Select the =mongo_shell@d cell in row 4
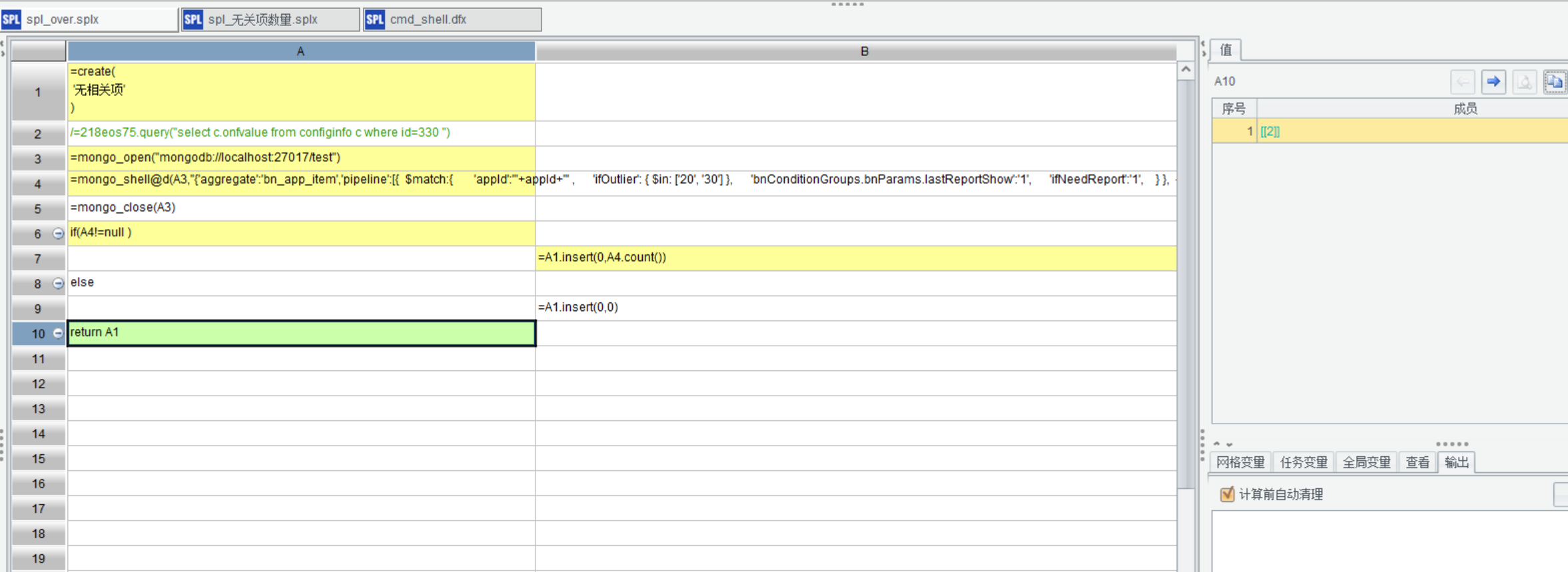Screen dimensions: 1568x572 [x=301, y=183]
